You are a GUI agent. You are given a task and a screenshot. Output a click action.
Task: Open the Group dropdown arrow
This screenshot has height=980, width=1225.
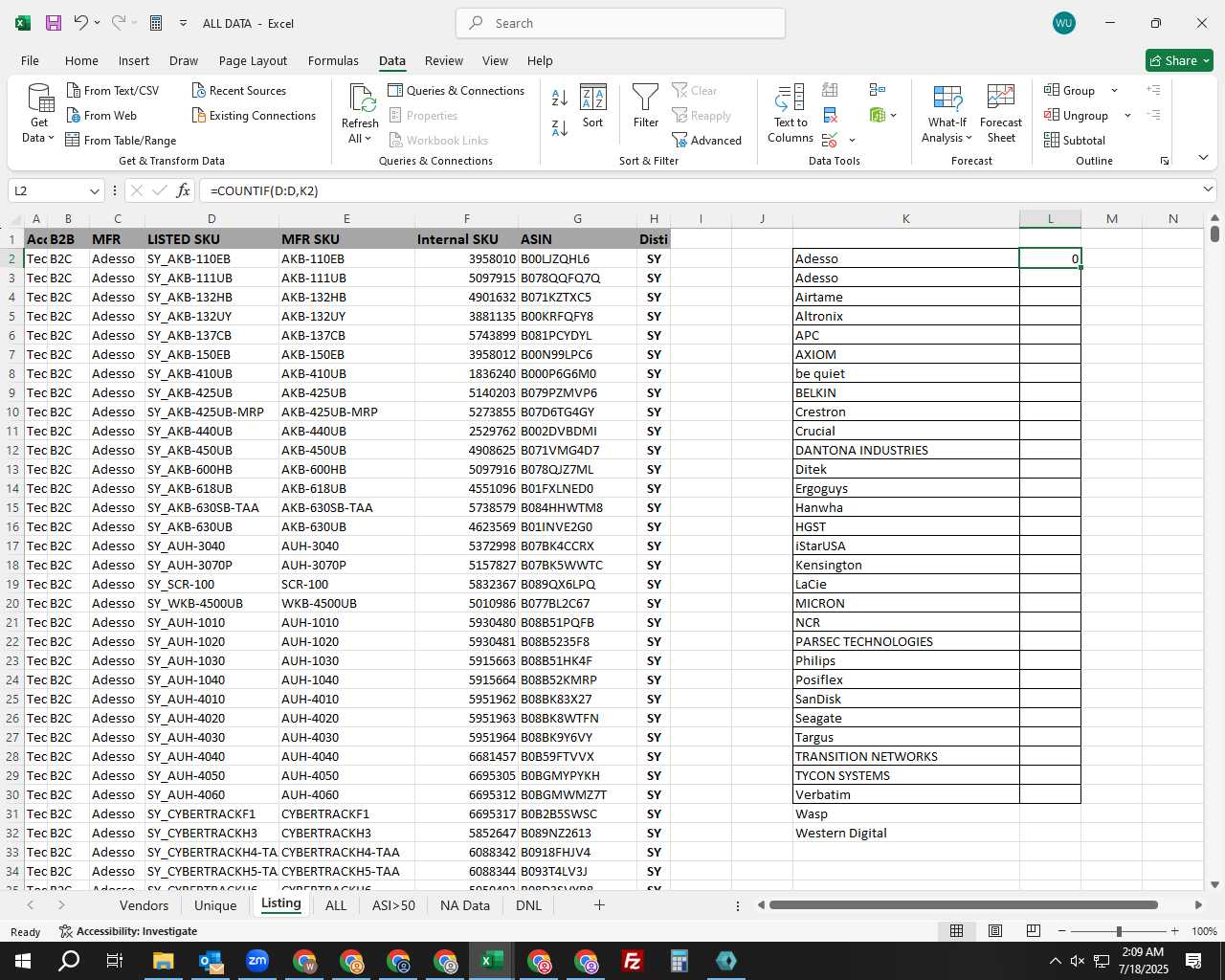[x=1114, y=91]
